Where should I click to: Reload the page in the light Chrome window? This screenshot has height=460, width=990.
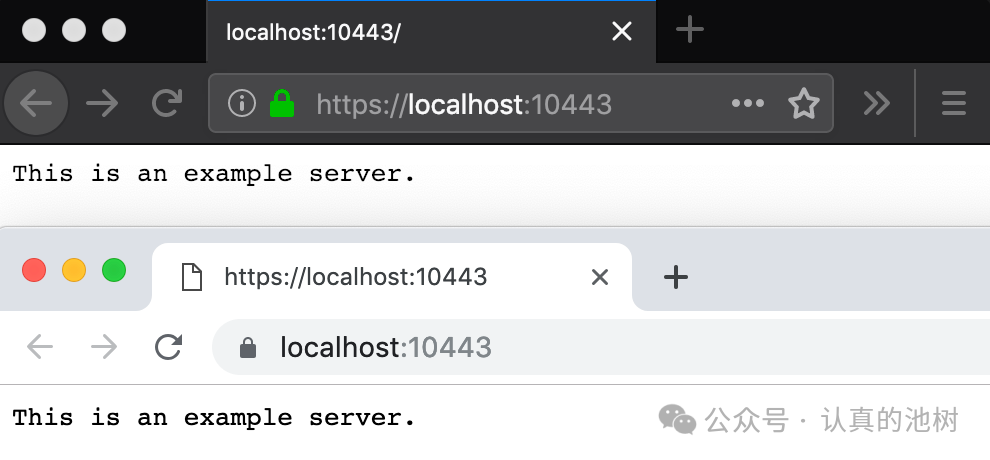point(168,347)
